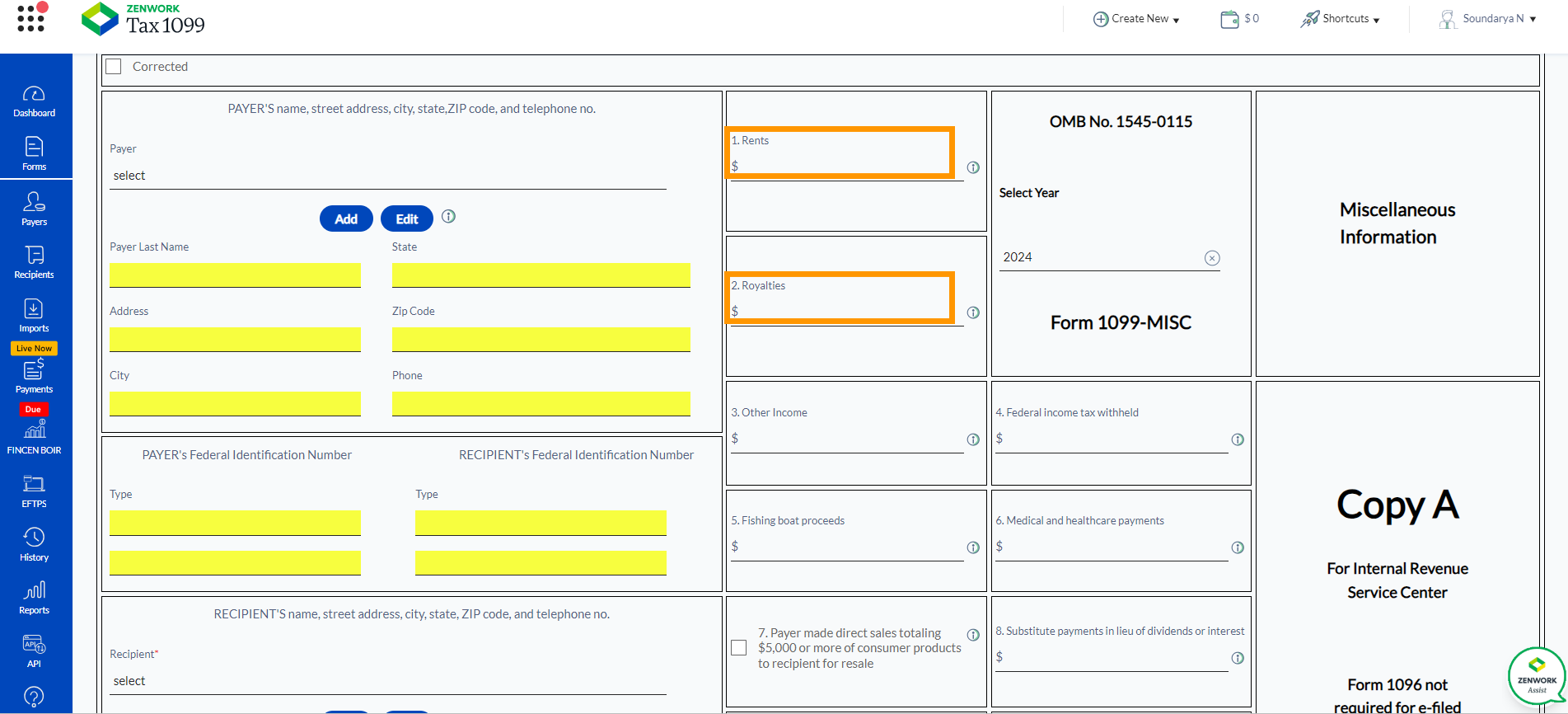Viewport: 1568px width, 714px height.
Task: Go to Forms in sidebar
Action: pos(34,155)
